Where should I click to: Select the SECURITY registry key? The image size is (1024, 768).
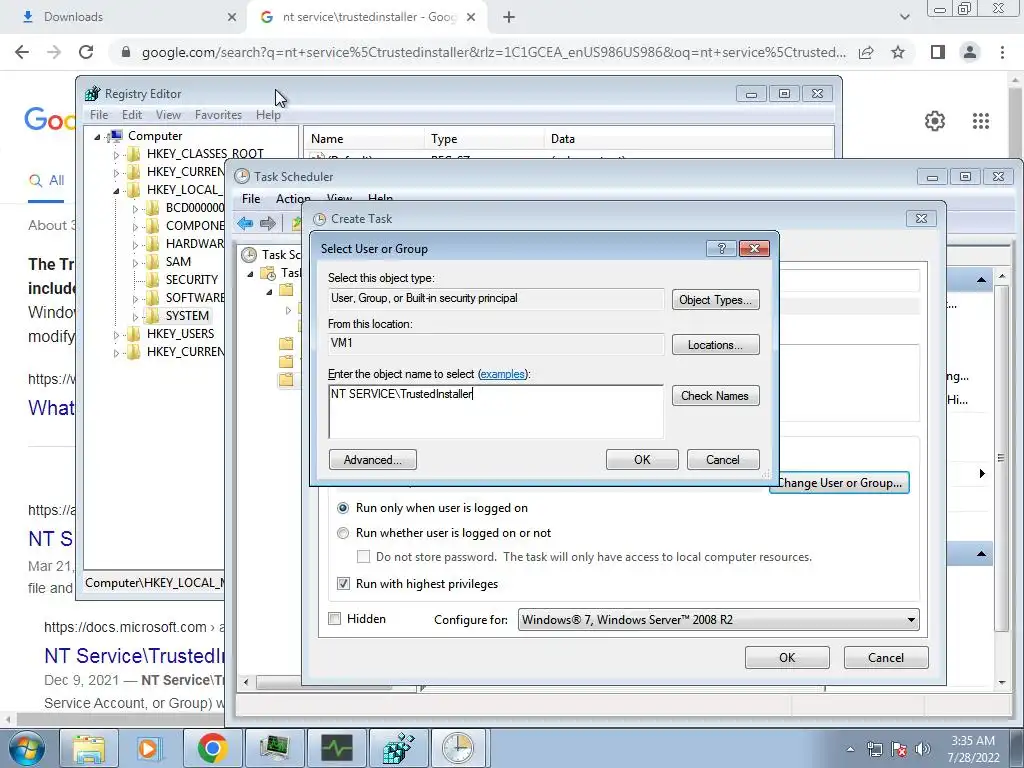click(191, 280)
